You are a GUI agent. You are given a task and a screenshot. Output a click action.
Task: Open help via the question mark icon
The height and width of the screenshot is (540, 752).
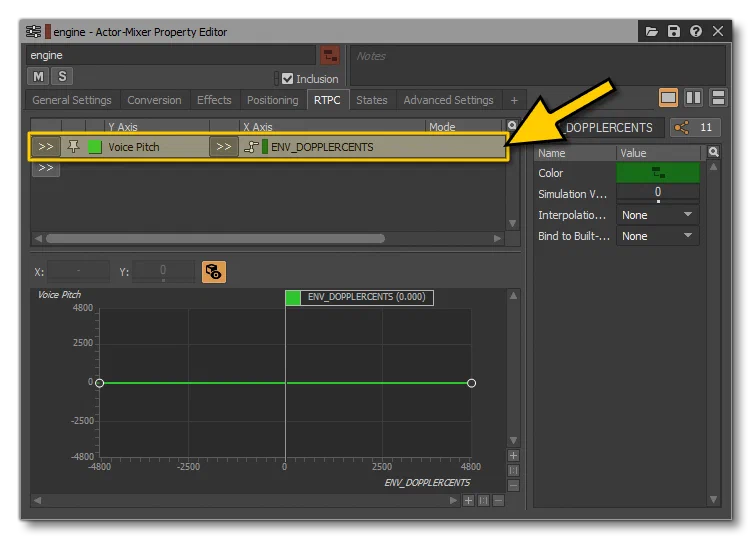695,32
